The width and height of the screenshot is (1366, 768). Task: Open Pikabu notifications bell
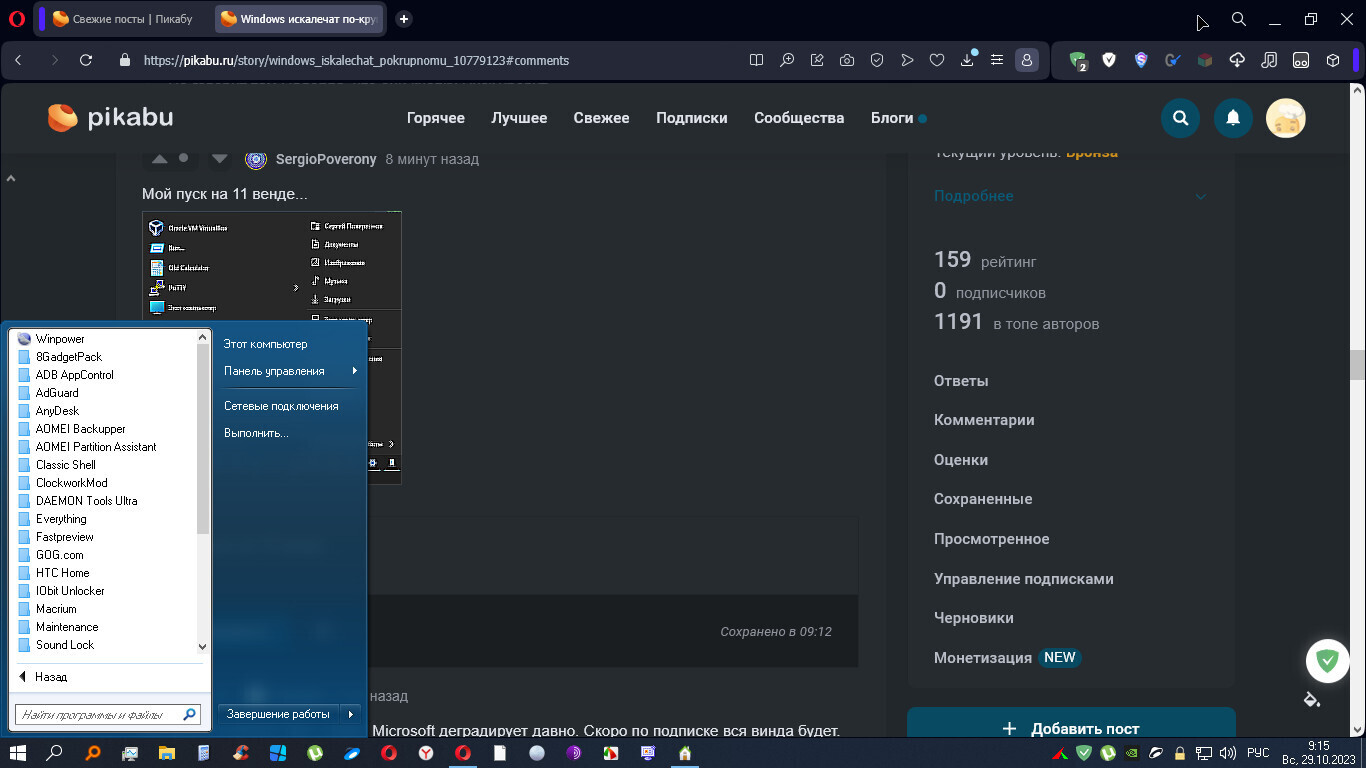(1233, 118)
